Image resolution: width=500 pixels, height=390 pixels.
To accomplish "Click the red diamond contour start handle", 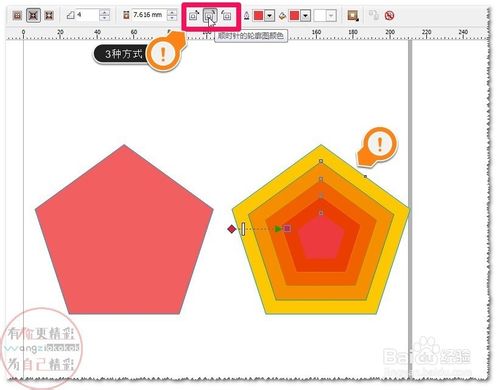I will (232, 229).
